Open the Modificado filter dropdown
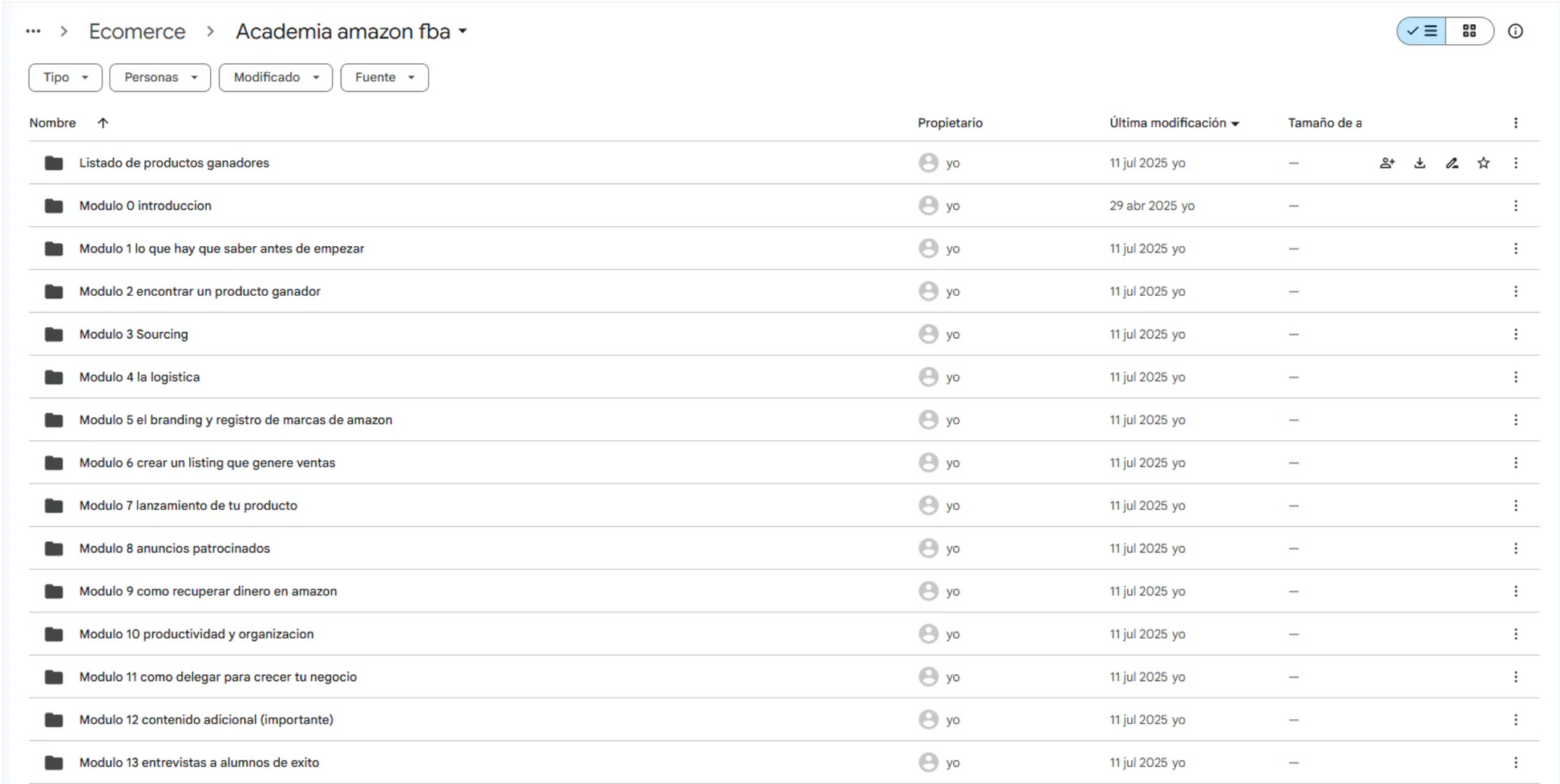The width and height of the screenshot is (1560, 784). pyautogui.click(x=276, y=78)
